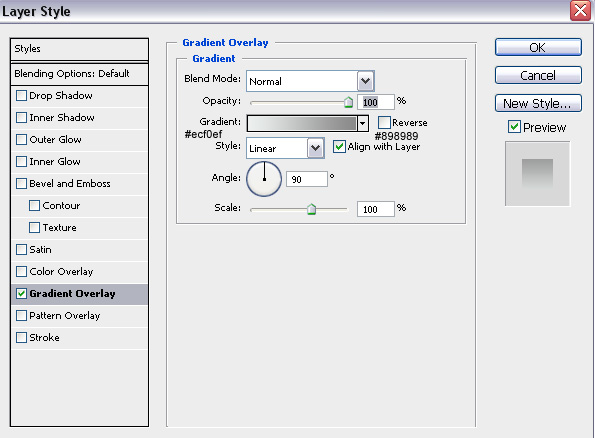Tick the Outer Glow checkbox
This screenshot has width=595, height=438.
click(21, 139)
